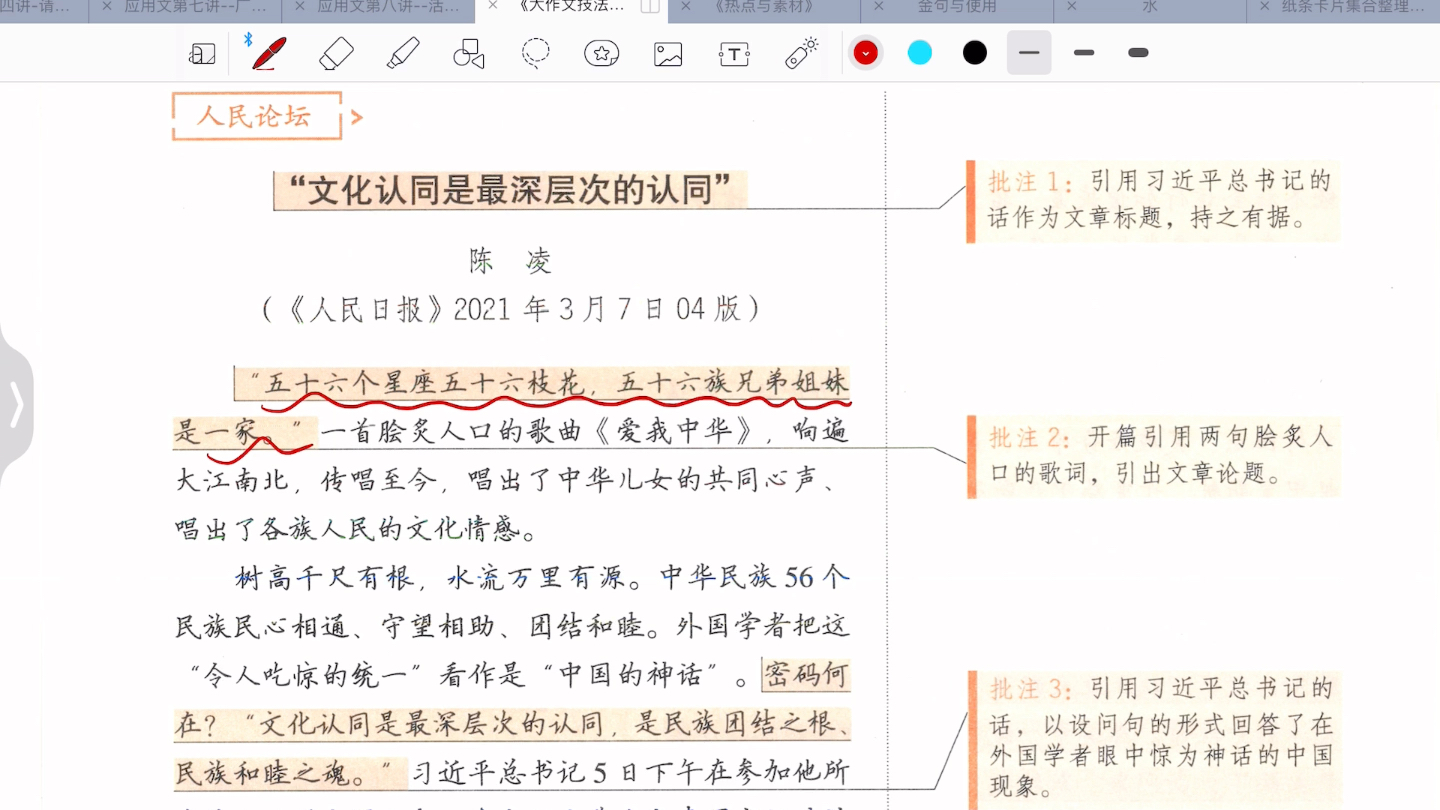Click the Bluetooth stylus indicator

pos(248,40)
